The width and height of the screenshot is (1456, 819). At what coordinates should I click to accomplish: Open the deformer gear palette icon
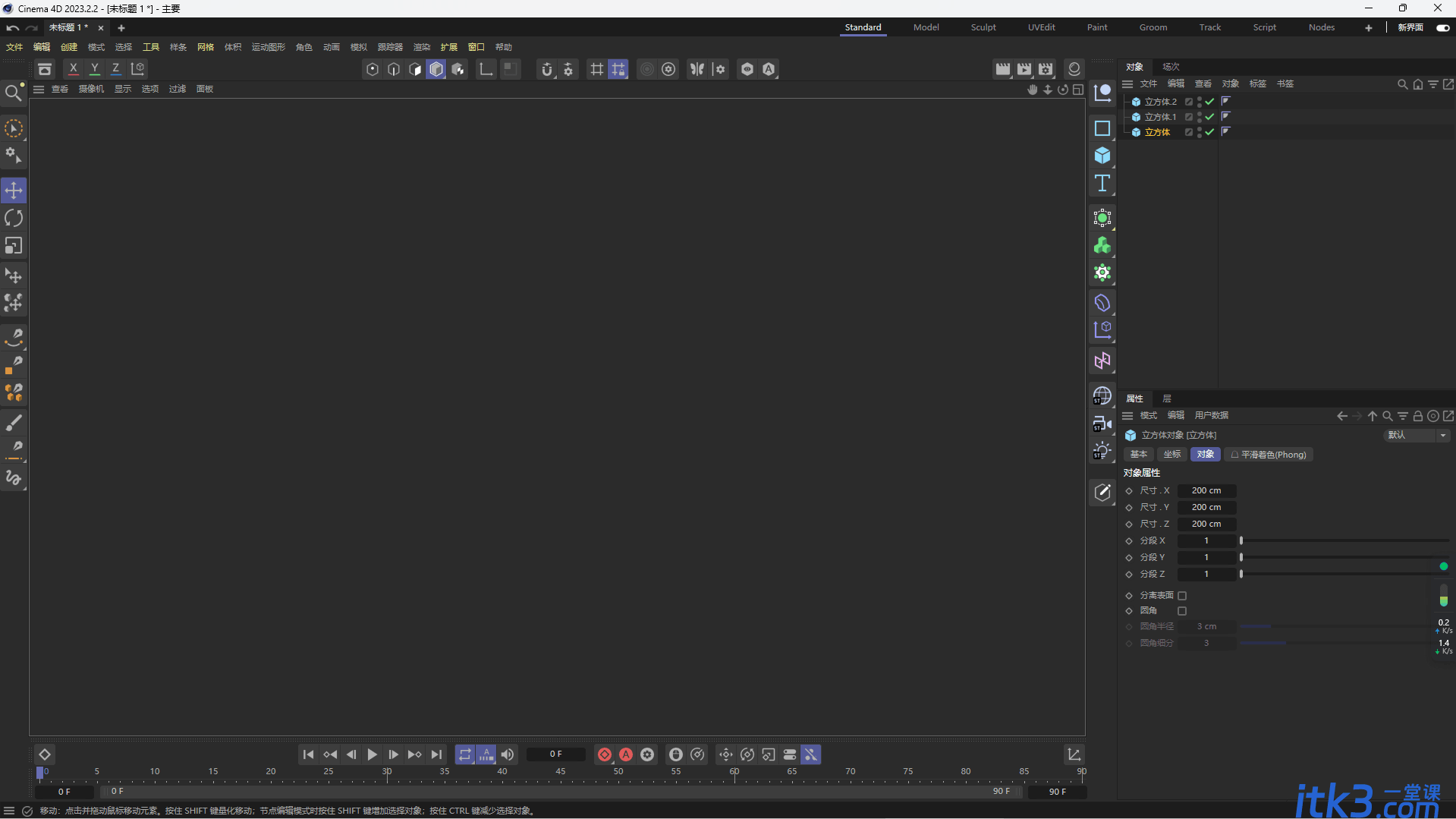[x=1102, y=273]
